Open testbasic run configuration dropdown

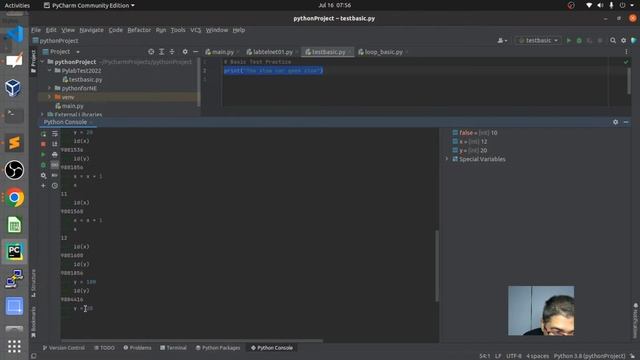pos(538,40)
